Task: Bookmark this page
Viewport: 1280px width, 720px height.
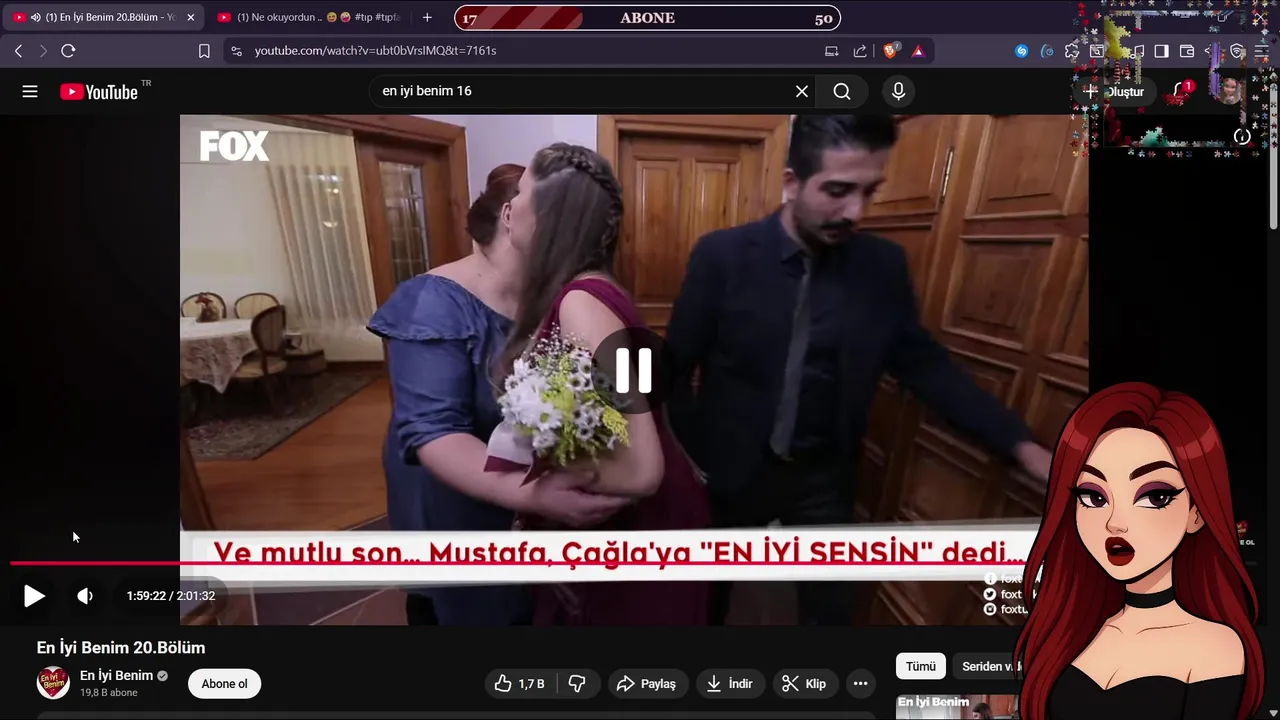Action: pos(204,51)
